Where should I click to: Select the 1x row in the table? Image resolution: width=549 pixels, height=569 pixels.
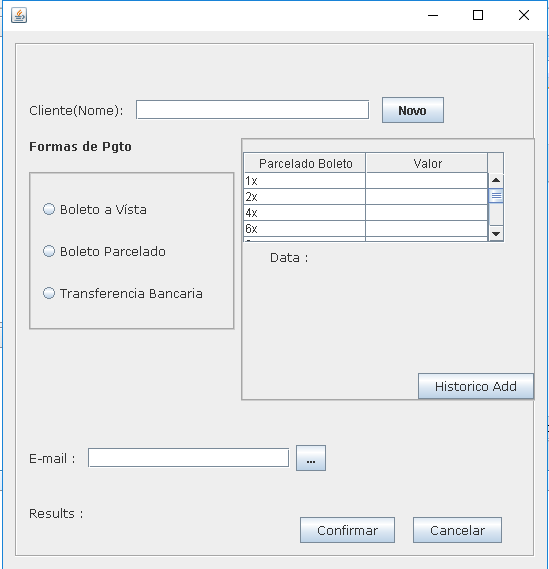[x=366, y=181]
